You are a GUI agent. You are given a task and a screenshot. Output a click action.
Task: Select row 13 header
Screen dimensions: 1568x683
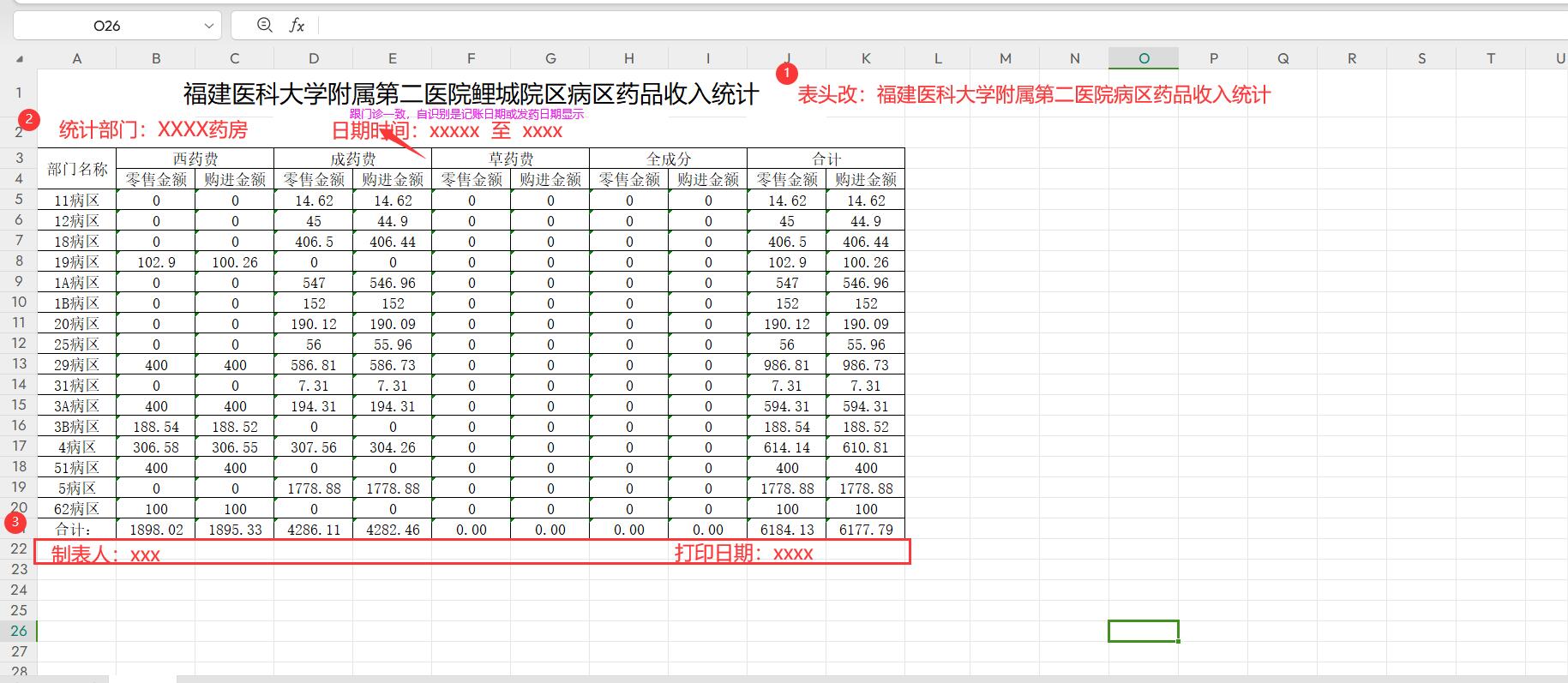(x=19, y=363)
